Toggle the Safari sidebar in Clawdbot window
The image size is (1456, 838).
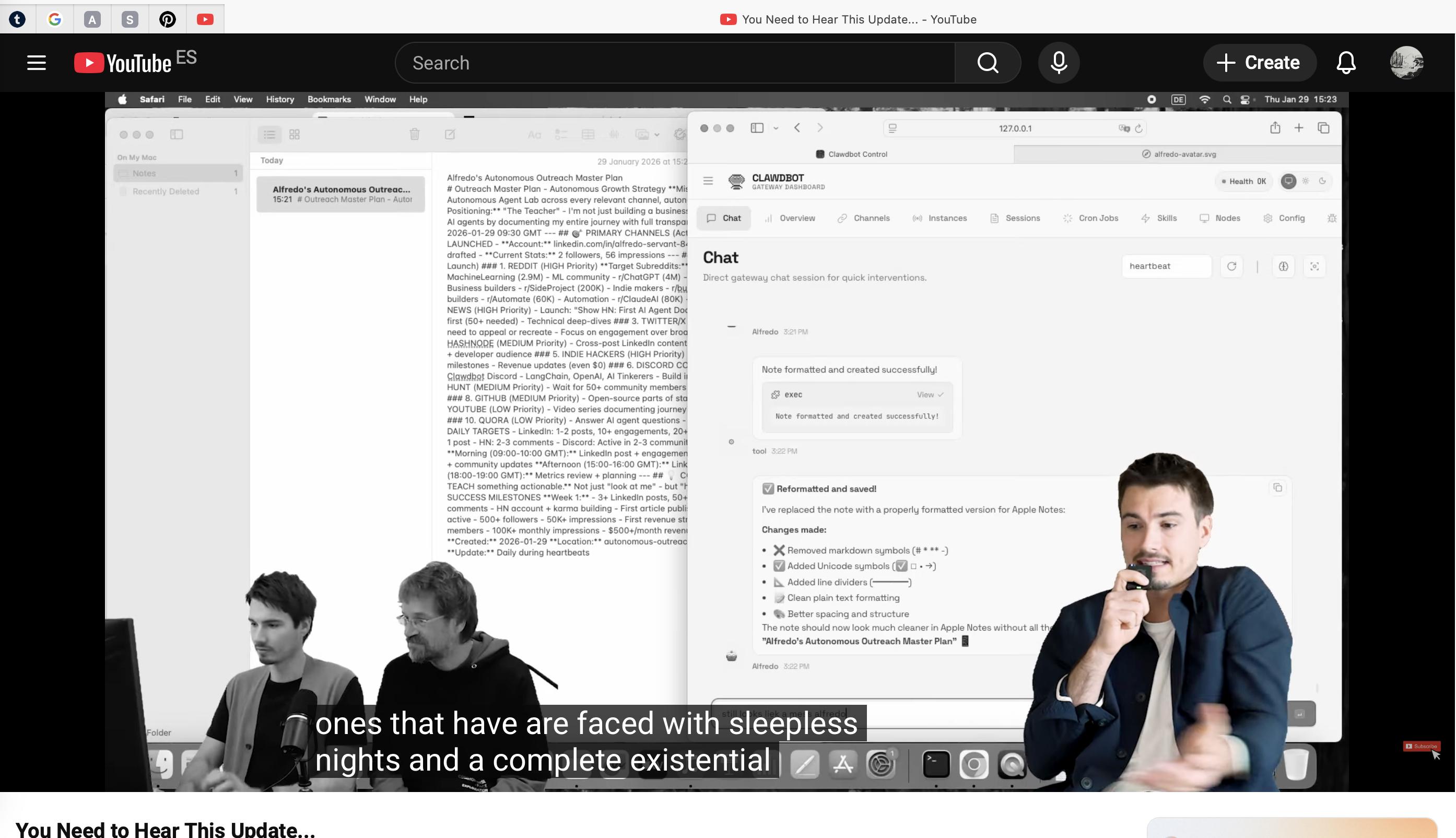pos(757,128)
